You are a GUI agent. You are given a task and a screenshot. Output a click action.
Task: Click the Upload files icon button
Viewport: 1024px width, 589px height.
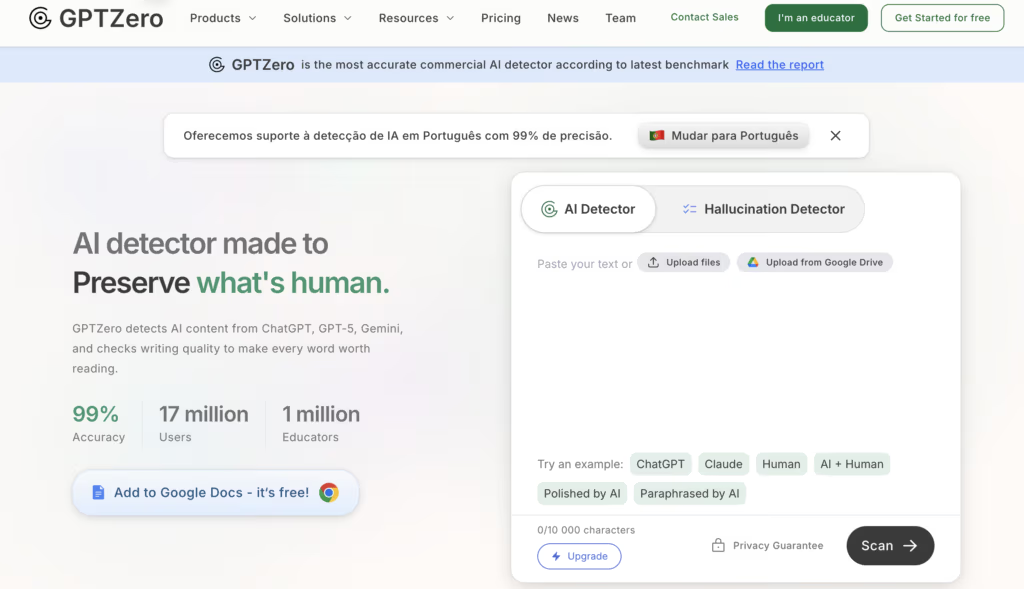pos(653,262)
